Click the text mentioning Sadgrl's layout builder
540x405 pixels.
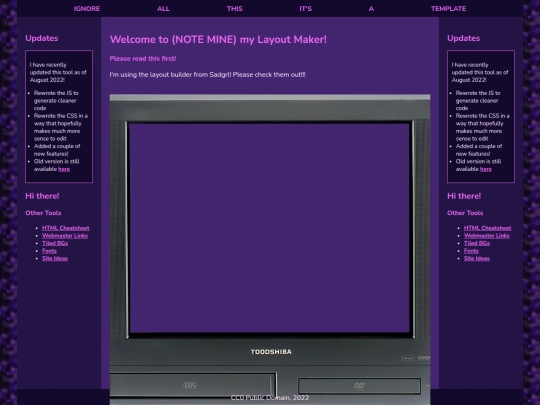click(x=207, y=74)
